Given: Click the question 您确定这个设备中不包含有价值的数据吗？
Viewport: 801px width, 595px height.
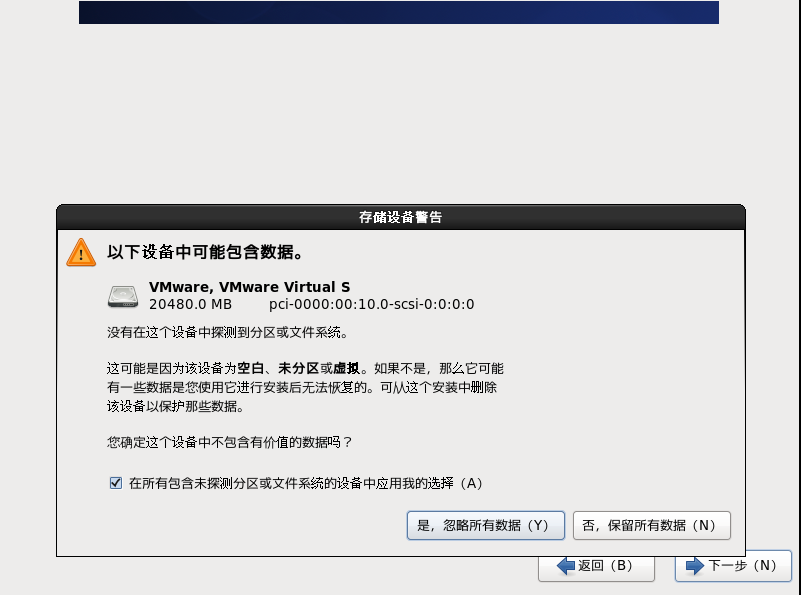Looking at the screenshot, I should click(x=229, y=442).
